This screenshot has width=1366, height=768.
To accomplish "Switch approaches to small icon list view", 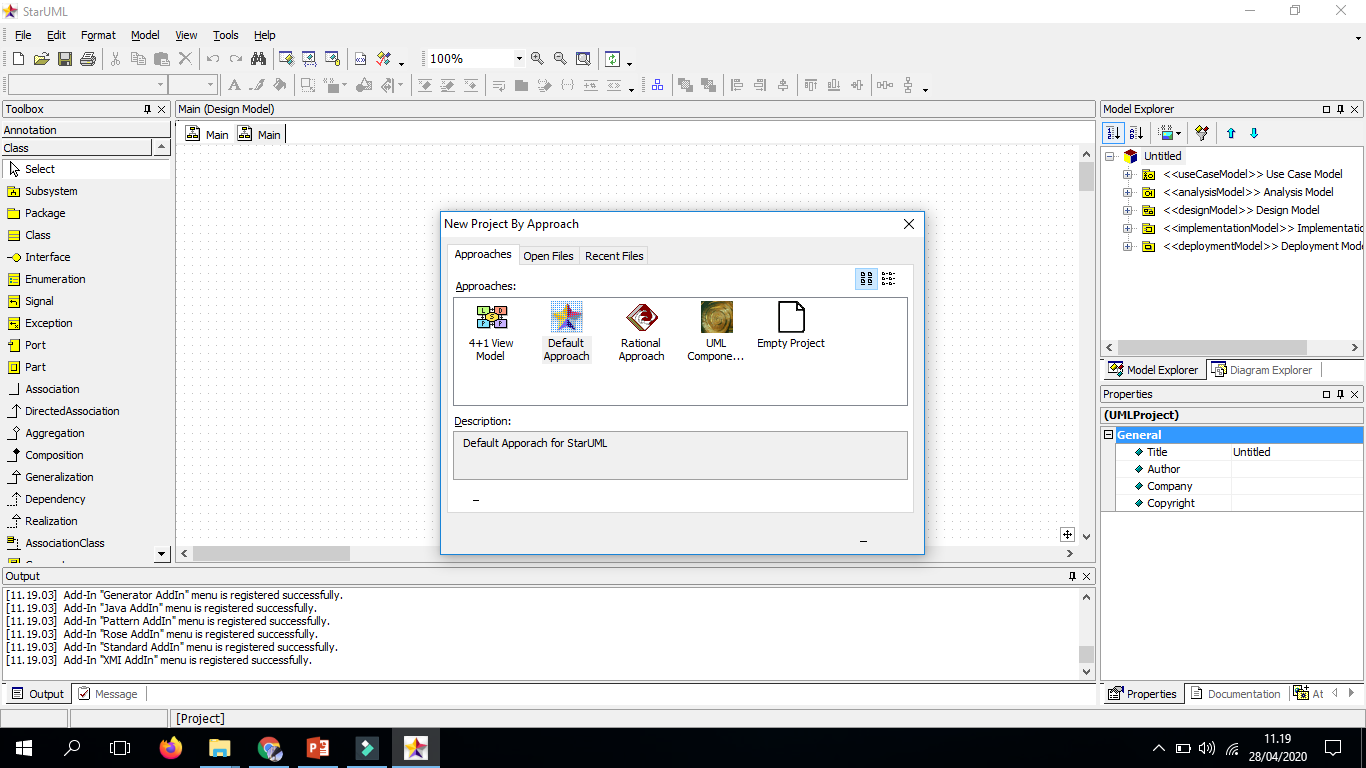I will [888, 279].
